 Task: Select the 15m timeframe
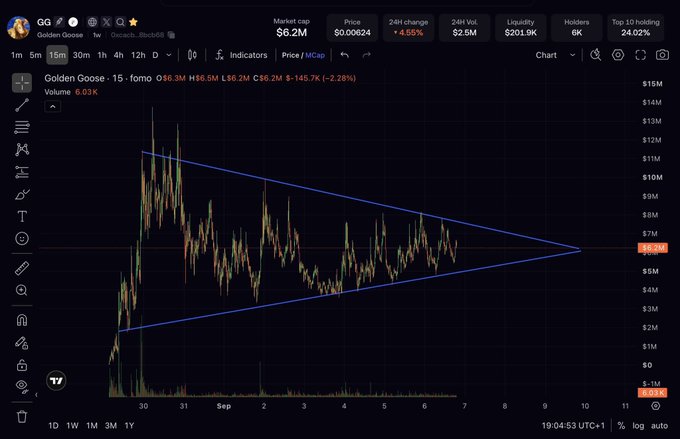pyautogui.click(x=57, y=55)
